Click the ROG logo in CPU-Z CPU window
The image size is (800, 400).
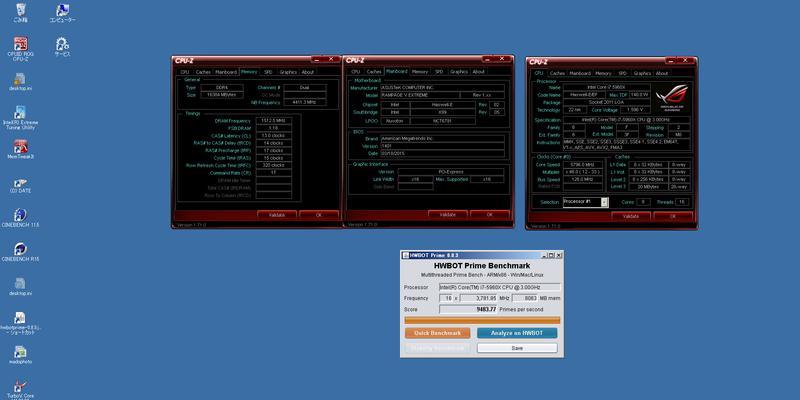(x=671, y=95)
